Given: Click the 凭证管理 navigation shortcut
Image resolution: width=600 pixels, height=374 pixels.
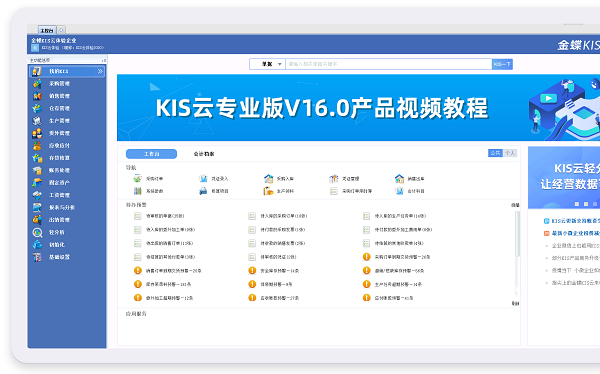Looking at the screenshot, I should tap(344, 178).
